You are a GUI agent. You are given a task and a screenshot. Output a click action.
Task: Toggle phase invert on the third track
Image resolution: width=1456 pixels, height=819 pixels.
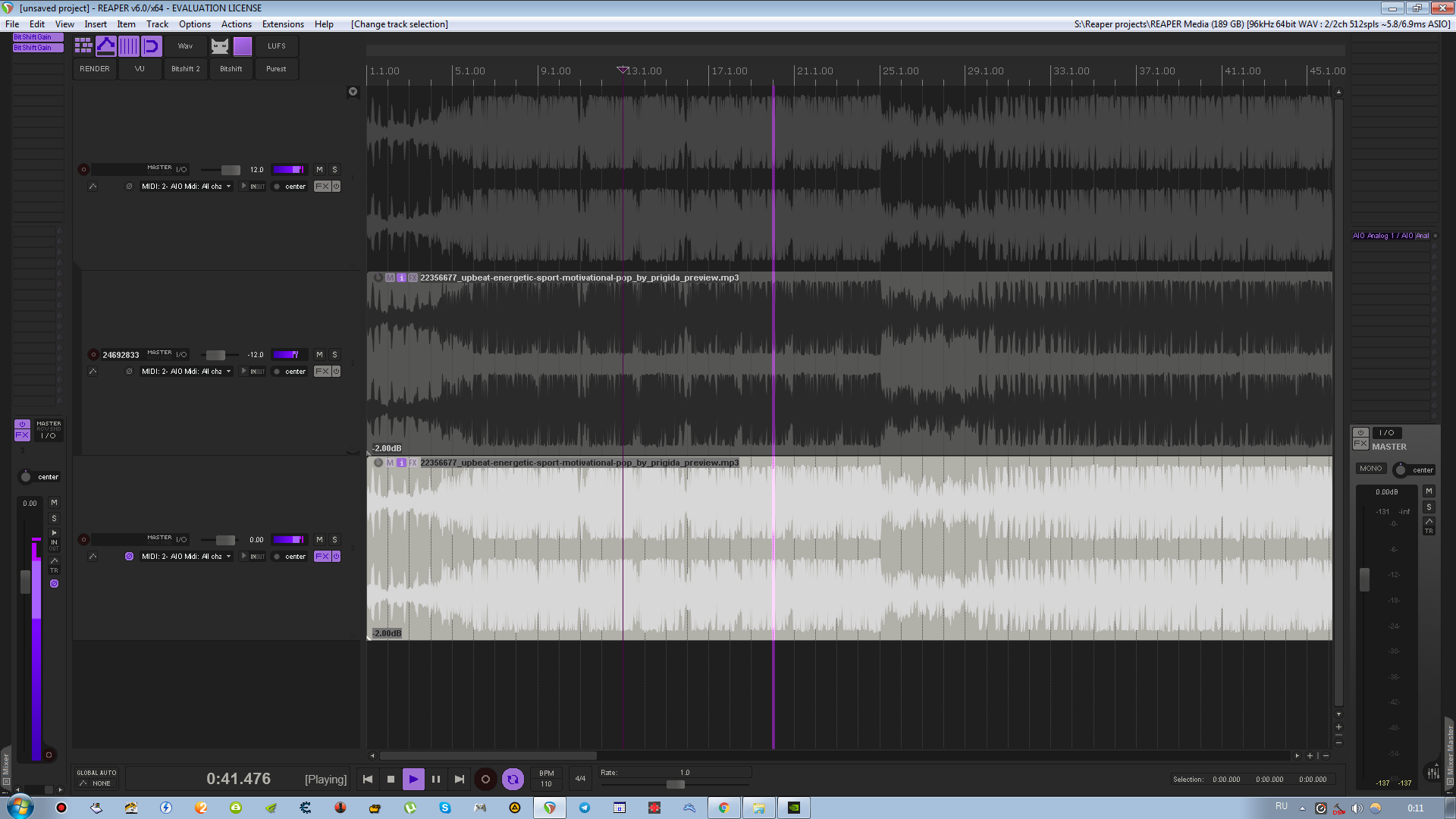tap(129, 557)
